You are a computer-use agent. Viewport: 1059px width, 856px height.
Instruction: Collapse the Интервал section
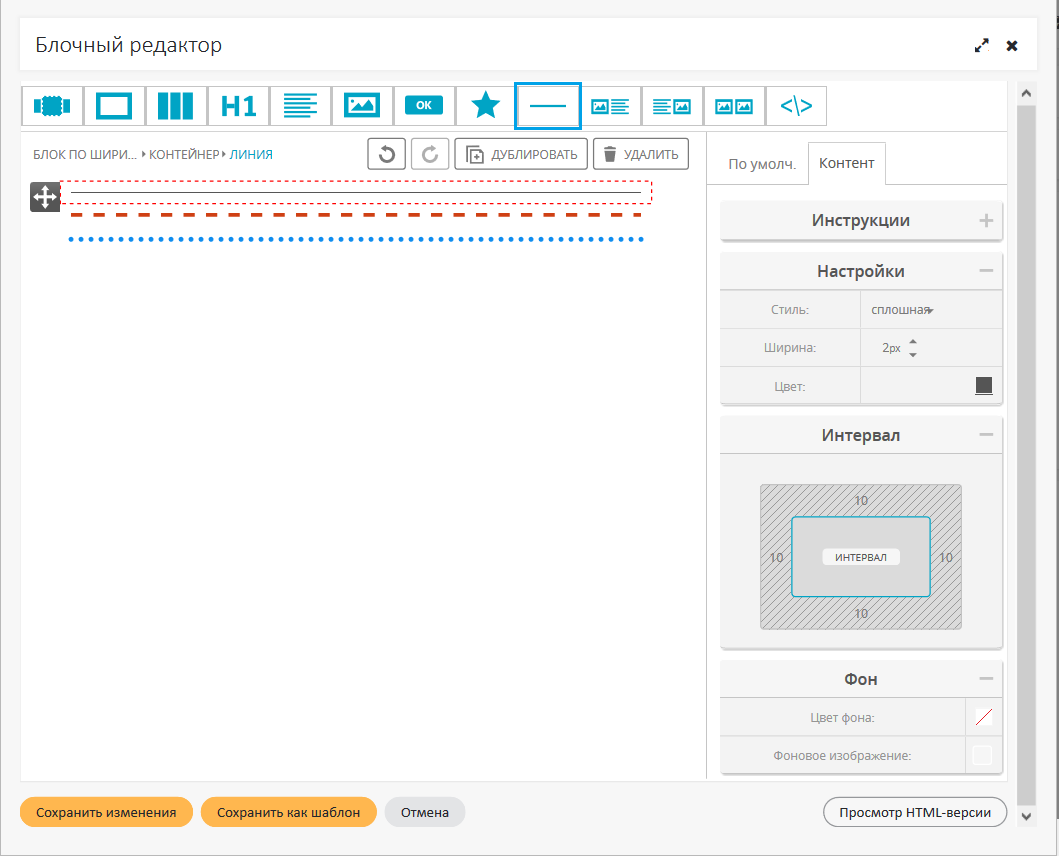pyautogui.click(x=986, y=435)
